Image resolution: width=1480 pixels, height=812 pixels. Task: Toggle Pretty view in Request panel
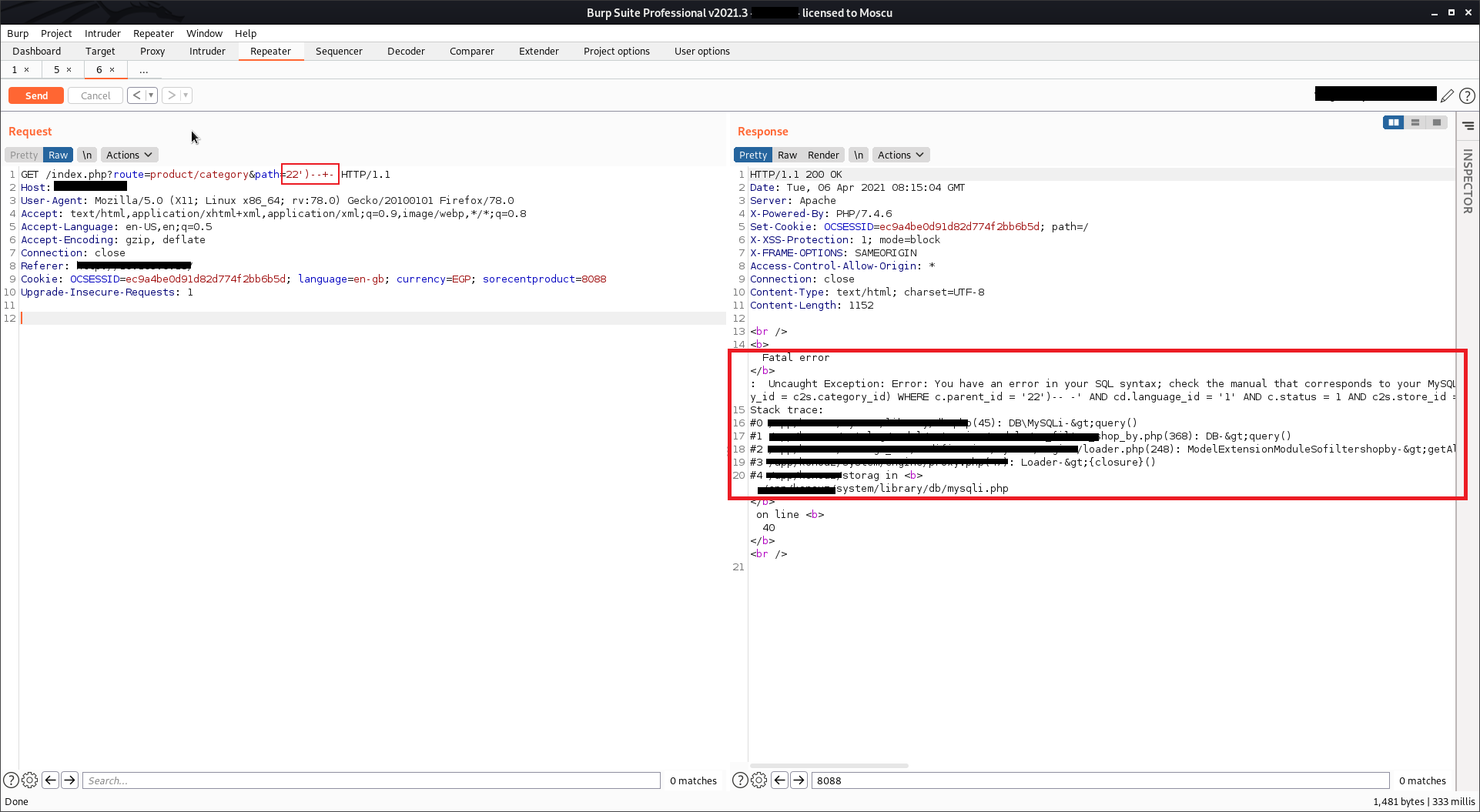24,155
